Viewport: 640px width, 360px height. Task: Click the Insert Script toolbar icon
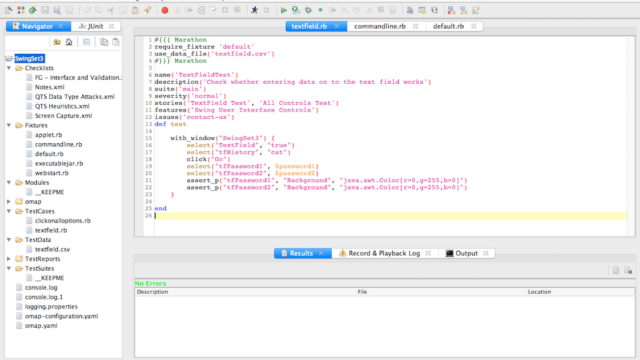(201, 10)
